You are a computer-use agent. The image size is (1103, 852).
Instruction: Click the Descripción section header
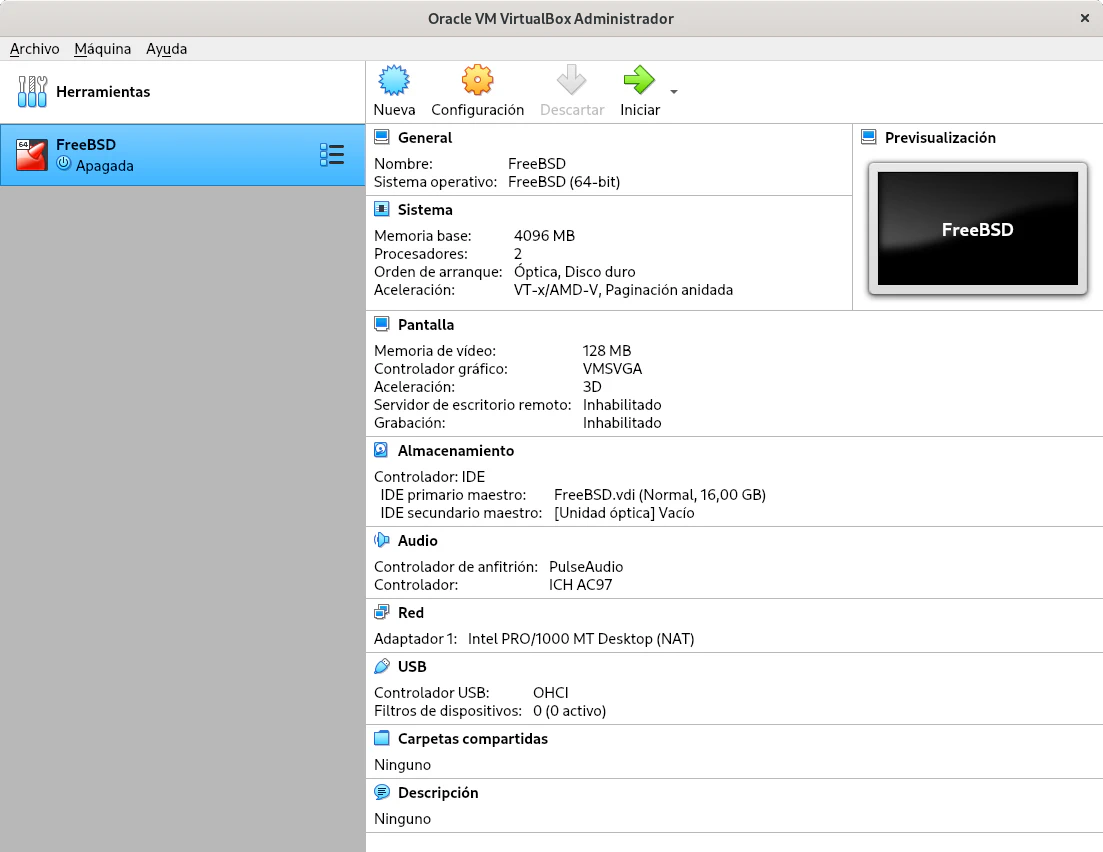click(438, 793)
